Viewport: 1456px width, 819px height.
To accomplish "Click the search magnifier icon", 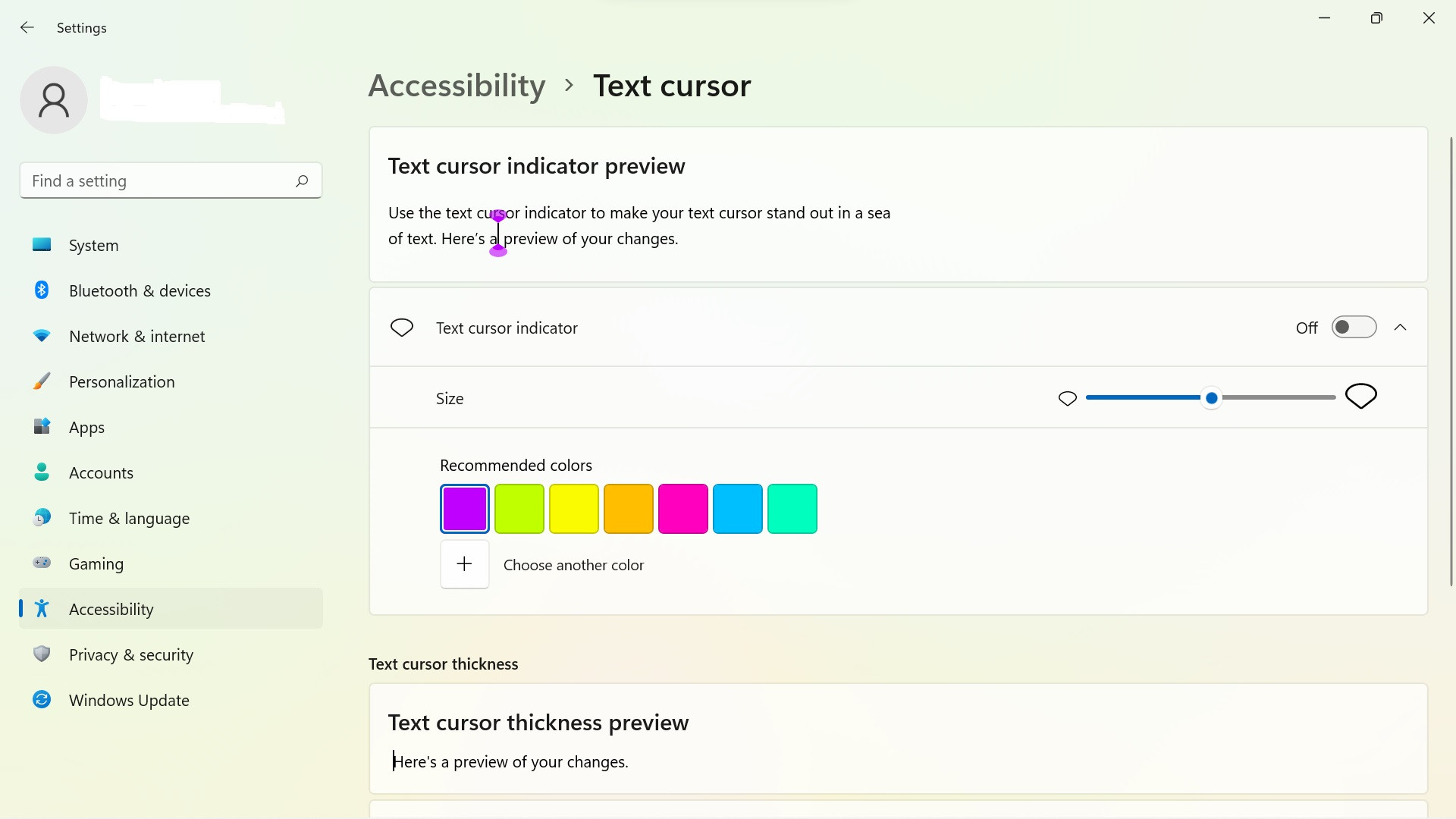I will tap(302, 180).
